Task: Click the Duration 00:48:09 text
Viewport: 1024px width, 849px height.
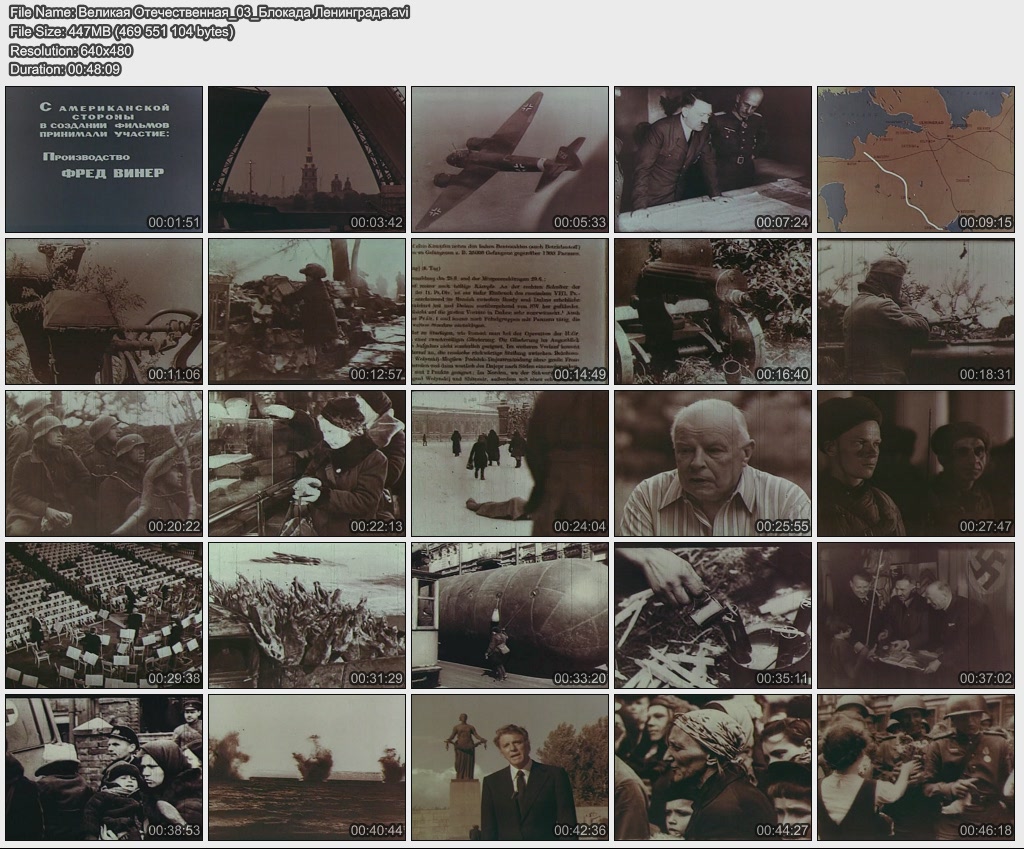Action: click(x=65, y=69)
